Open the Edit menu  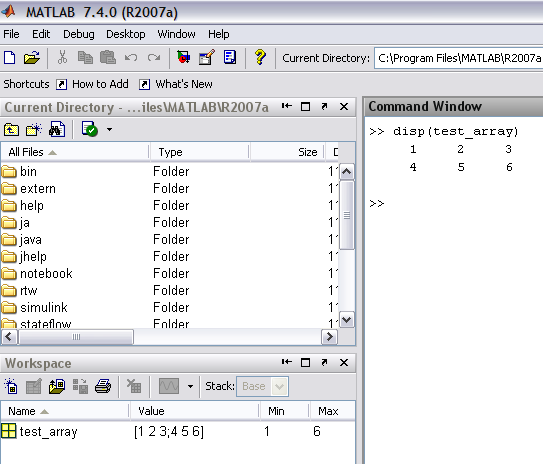[41, 34]
